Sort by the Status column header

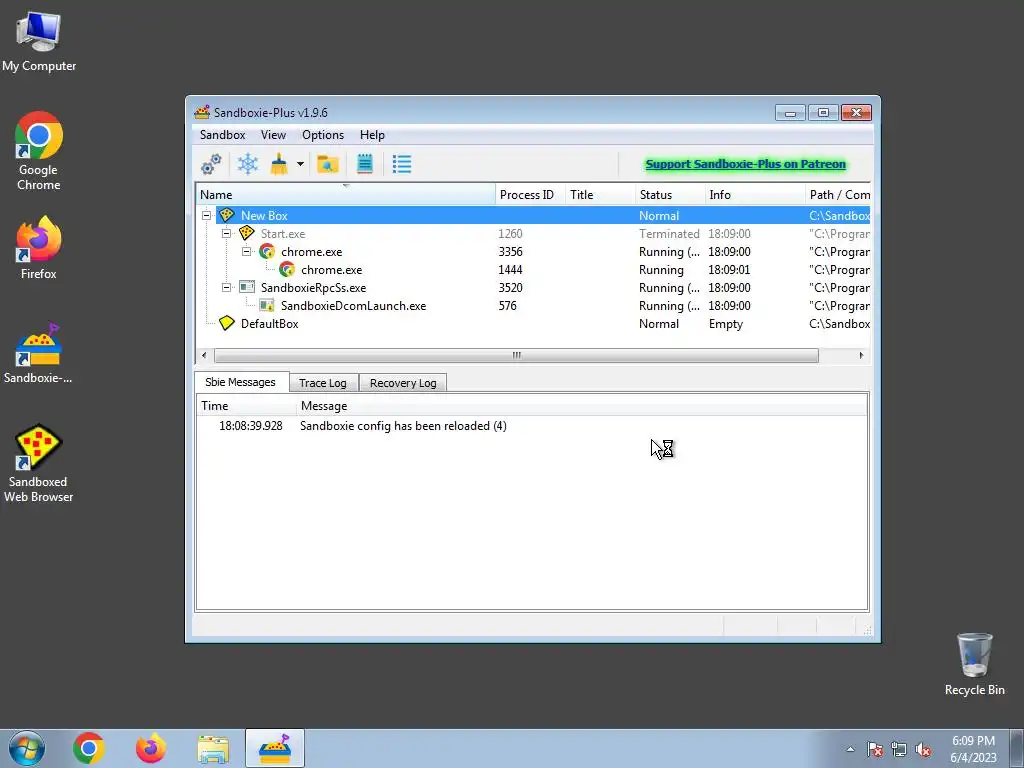pos(669,195)
